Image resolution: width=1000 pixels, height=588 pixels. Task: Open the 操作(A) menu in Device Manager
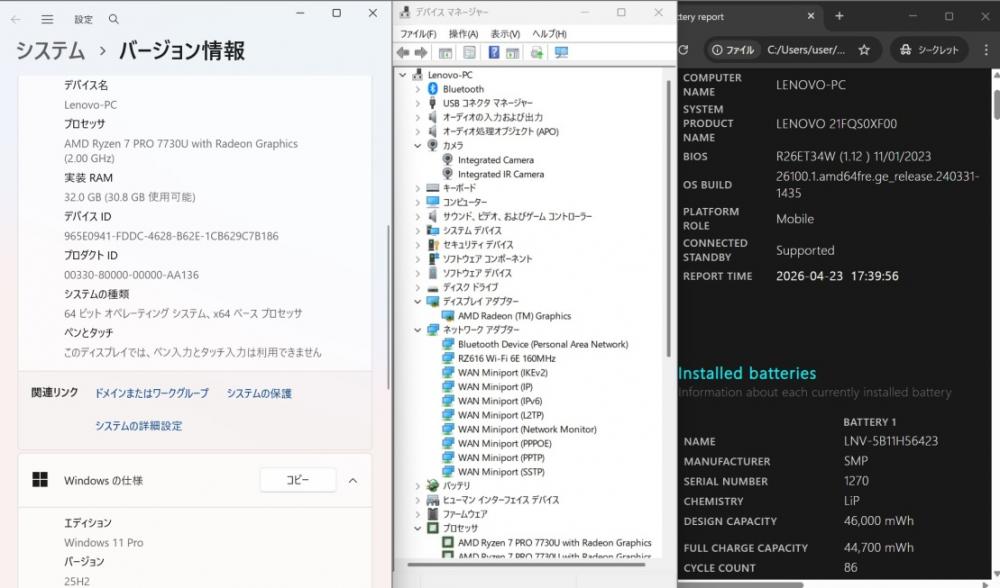pyautogui.click(x=463, y=34)
